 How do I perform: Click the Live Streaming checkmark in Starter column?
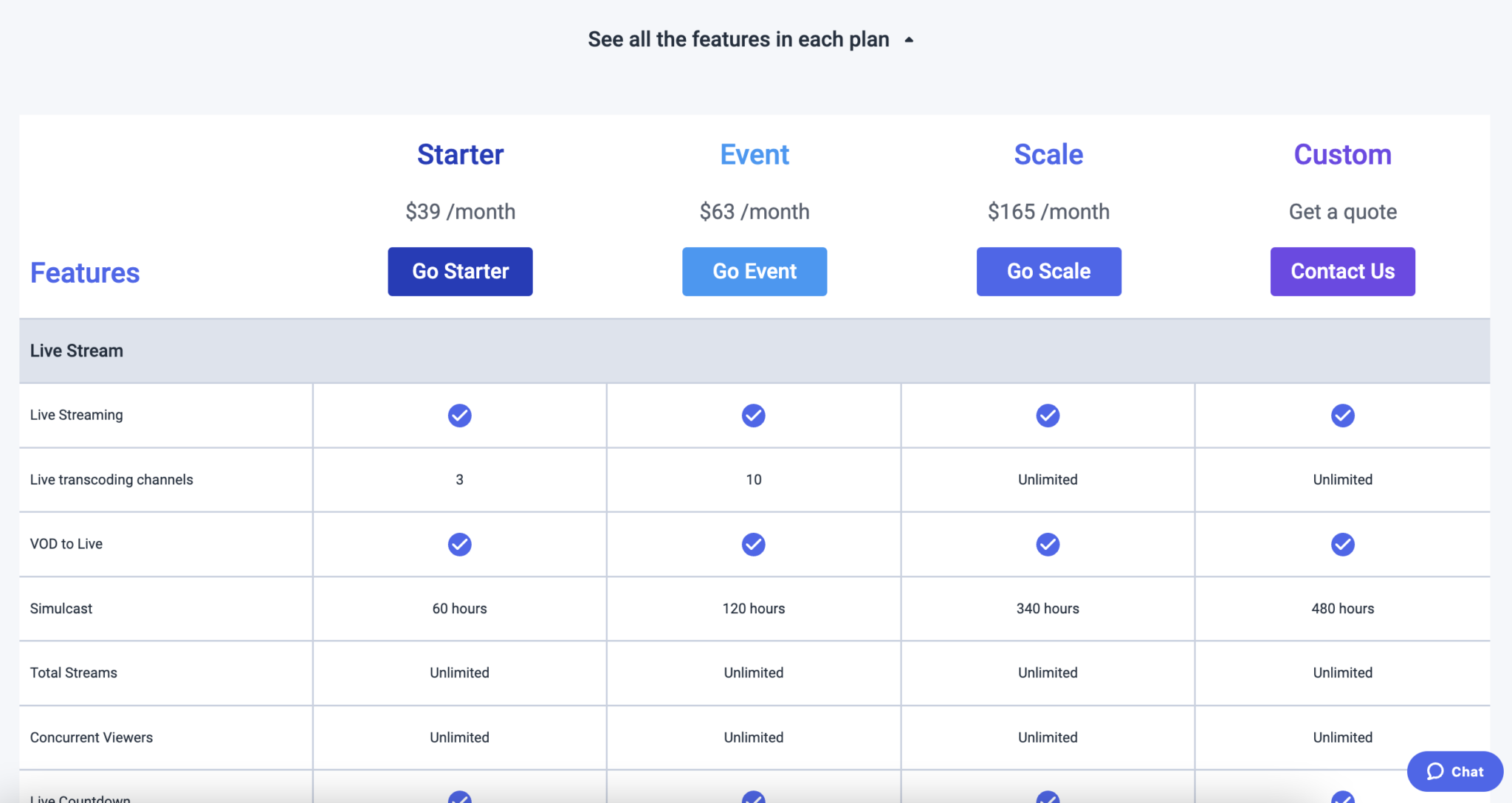coord(459,415)
